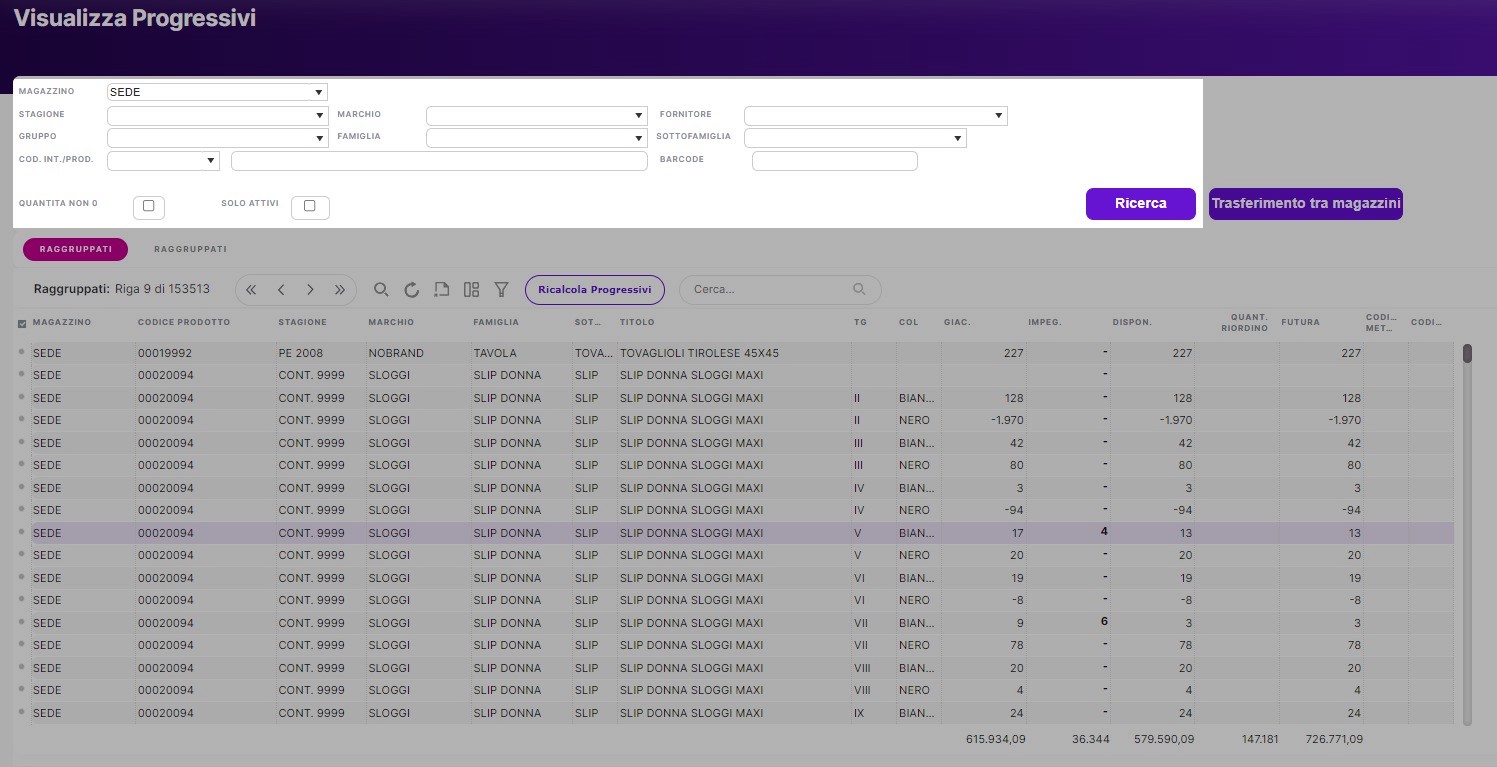This screenshot has width=1497, height=767.
Task: Open the Magazzino dropdown showing SEDE
Action: tap(217, 92)
